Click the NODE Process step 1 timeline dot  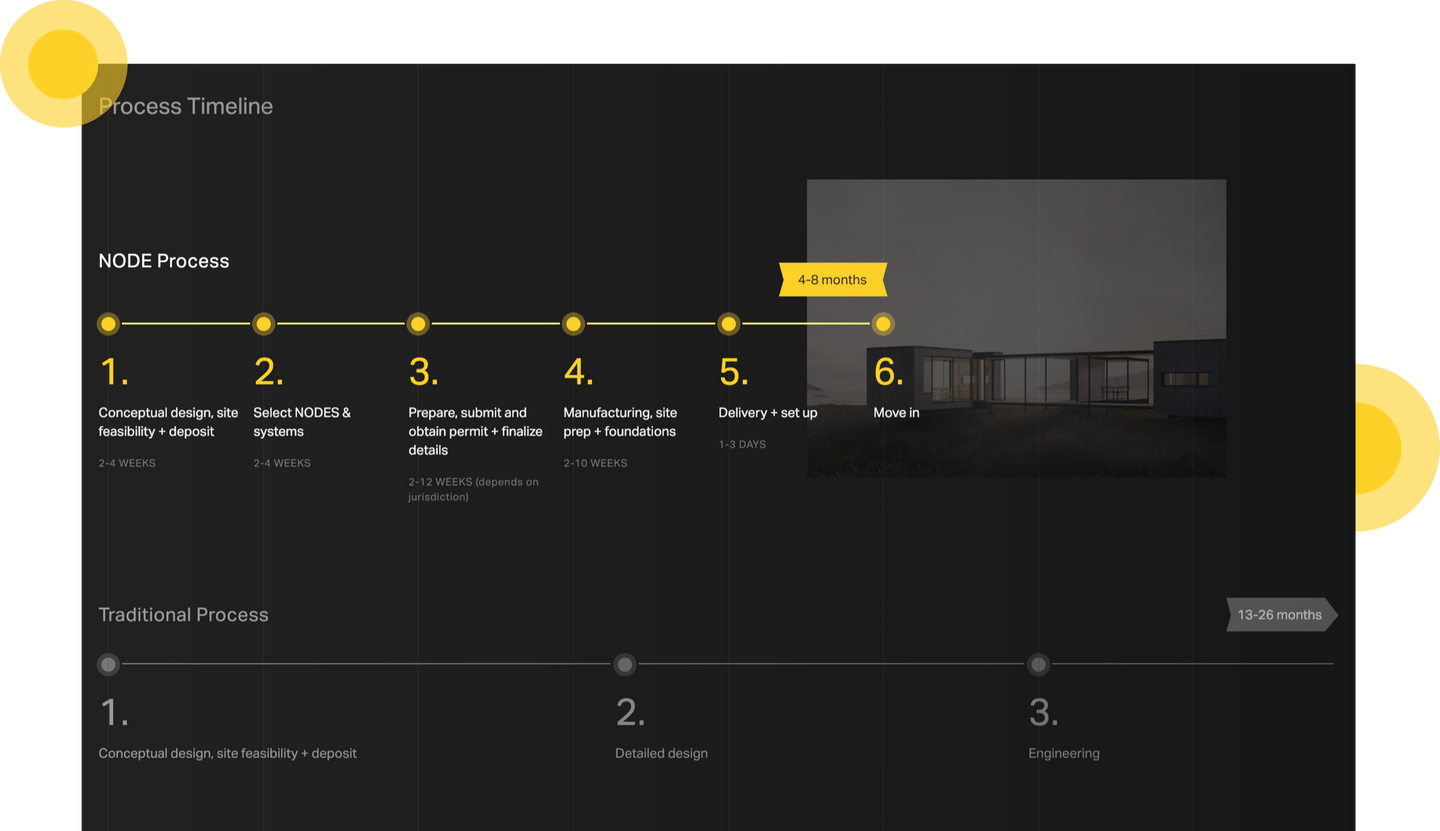coord(108,324)
